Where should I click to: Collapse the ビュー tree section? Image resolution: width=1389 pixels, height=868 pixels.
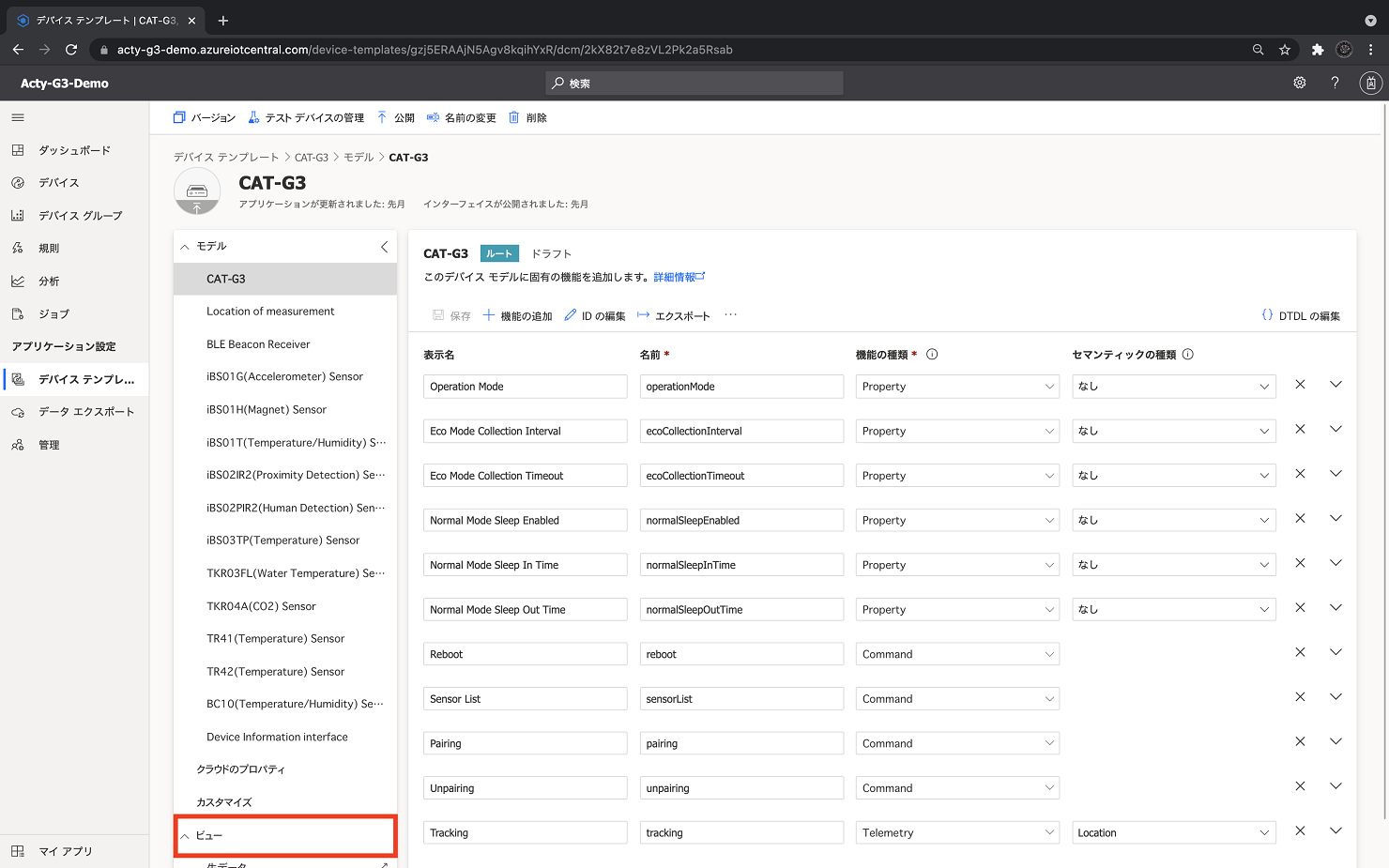pos(185,836)
